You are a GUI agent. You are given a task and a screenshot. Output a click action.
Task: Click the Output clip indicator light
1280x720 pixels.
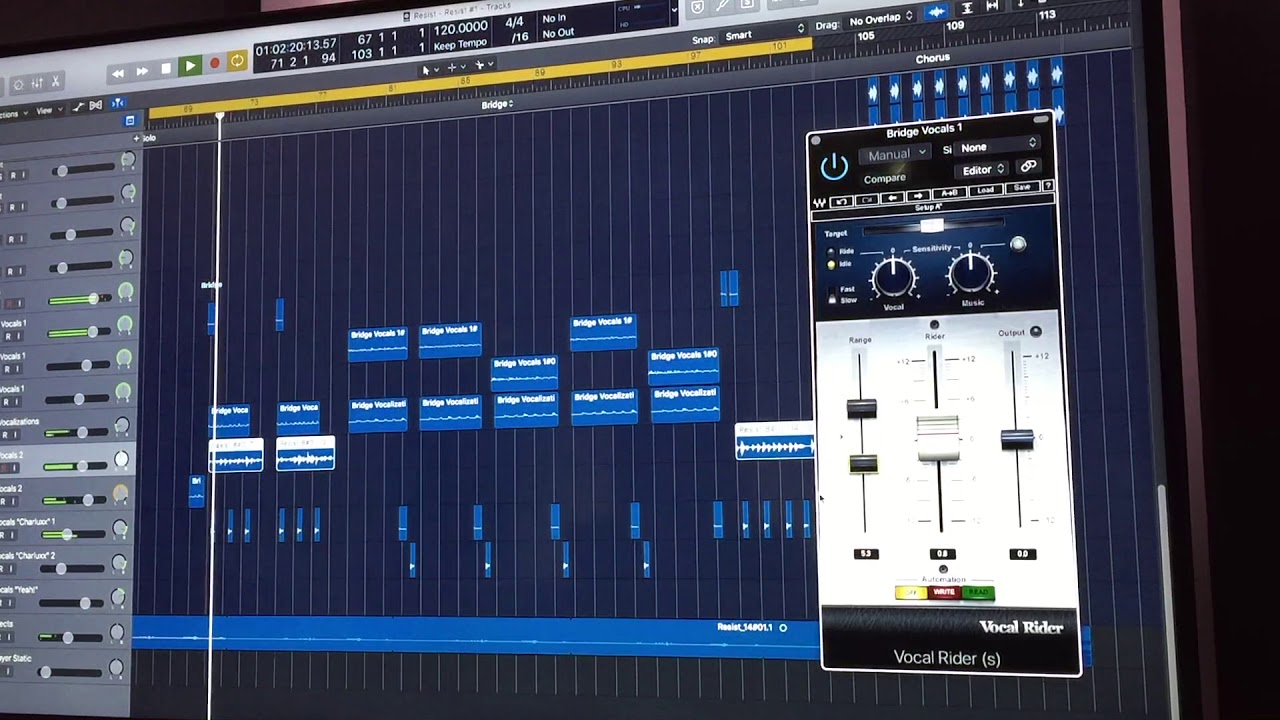coord(1036,331)
